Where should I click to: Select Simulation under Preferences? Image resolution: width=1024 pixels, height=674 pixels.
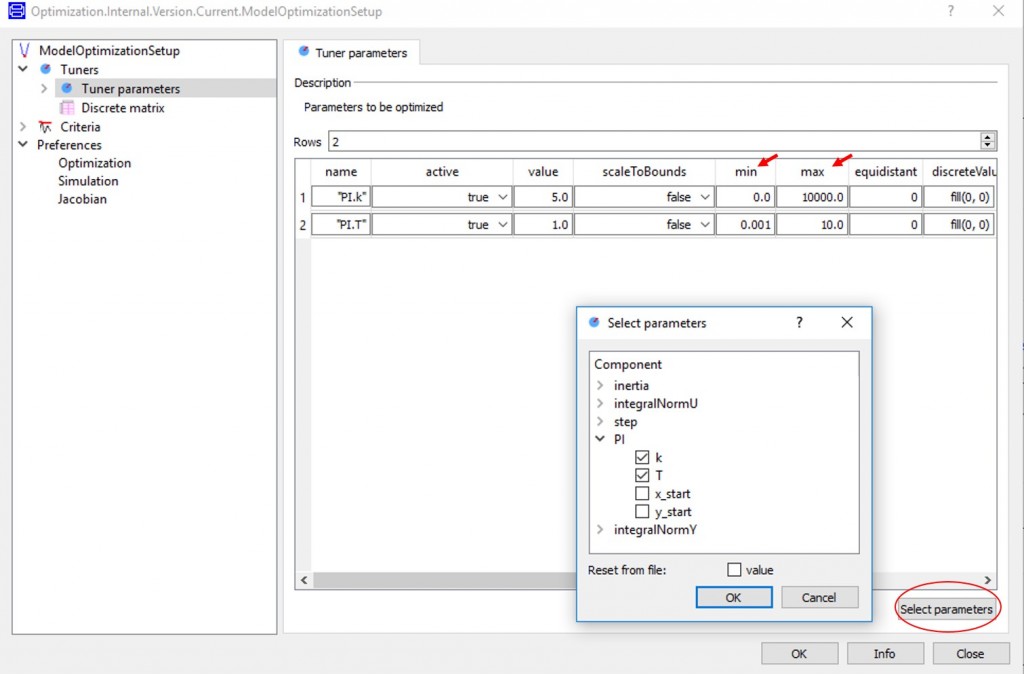(x=88, y=181)
